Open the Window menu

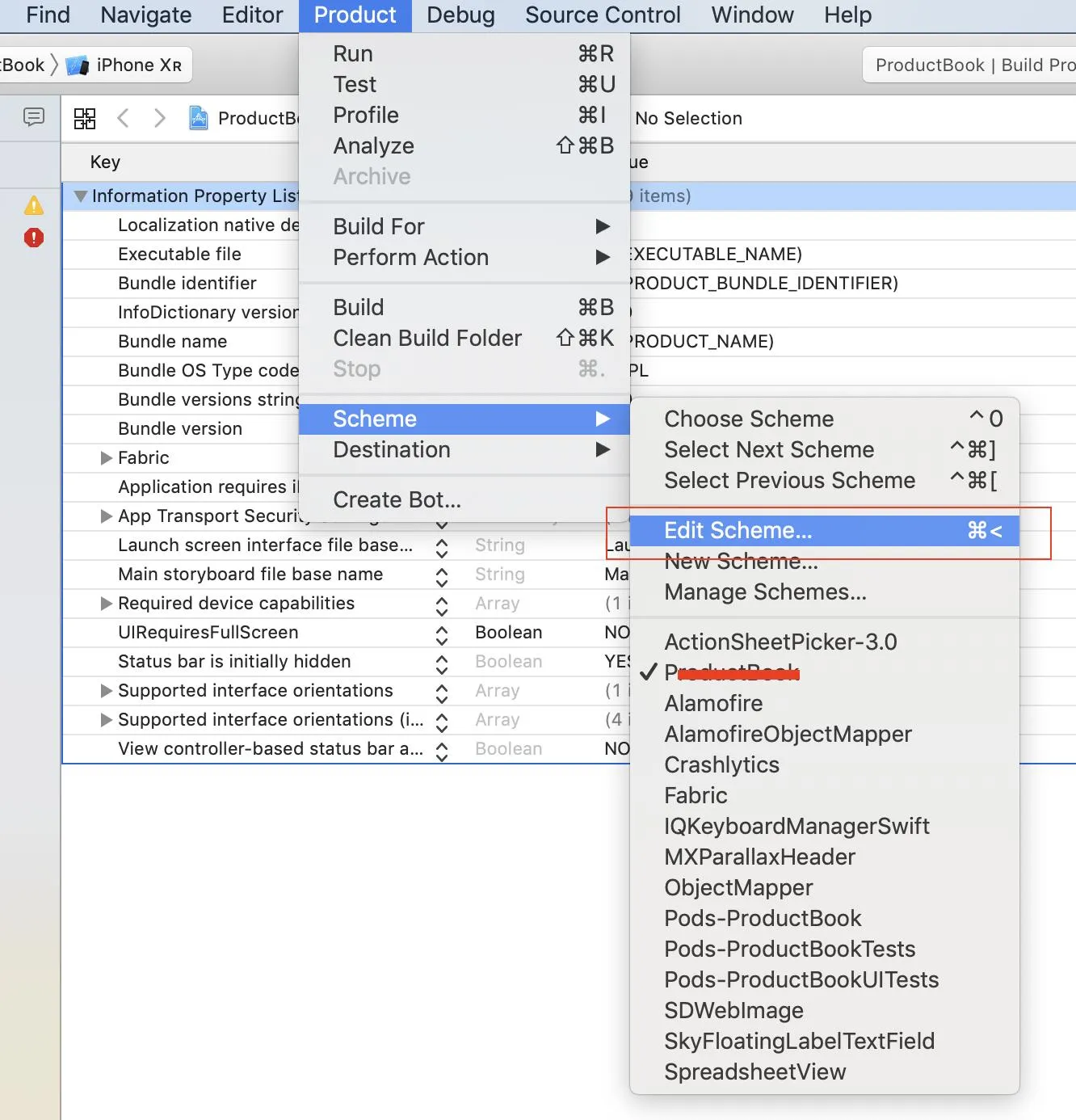[753, 15]
